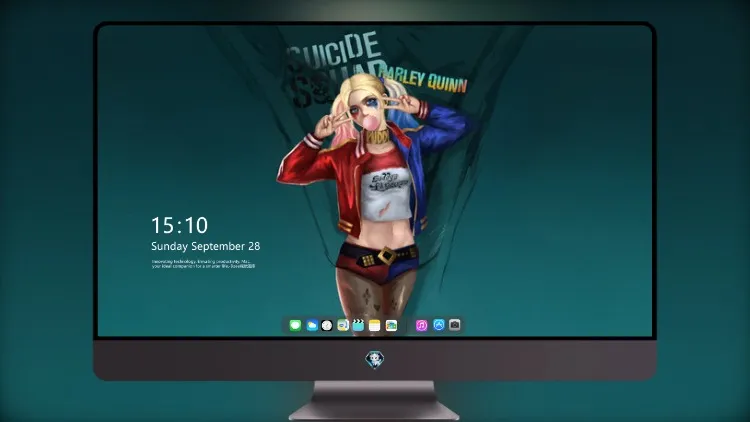Image resolution: width=750 pixels, height=422 pixels.
Task: Open the colorful gallery app icon in dock
Action: (391, 325)
